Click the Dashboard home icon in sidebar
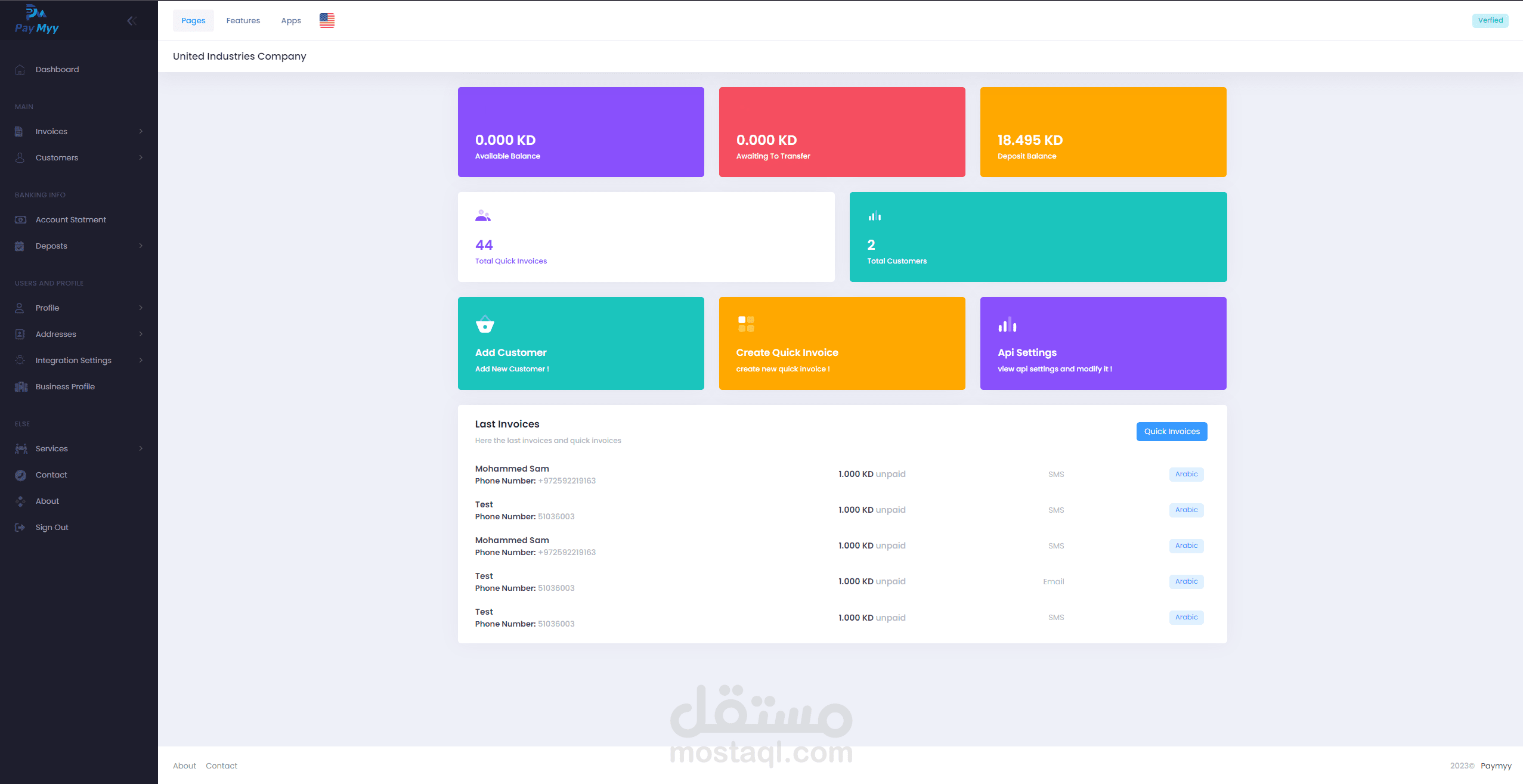This screenshot has height=784, width=1523. pos(20,70)
